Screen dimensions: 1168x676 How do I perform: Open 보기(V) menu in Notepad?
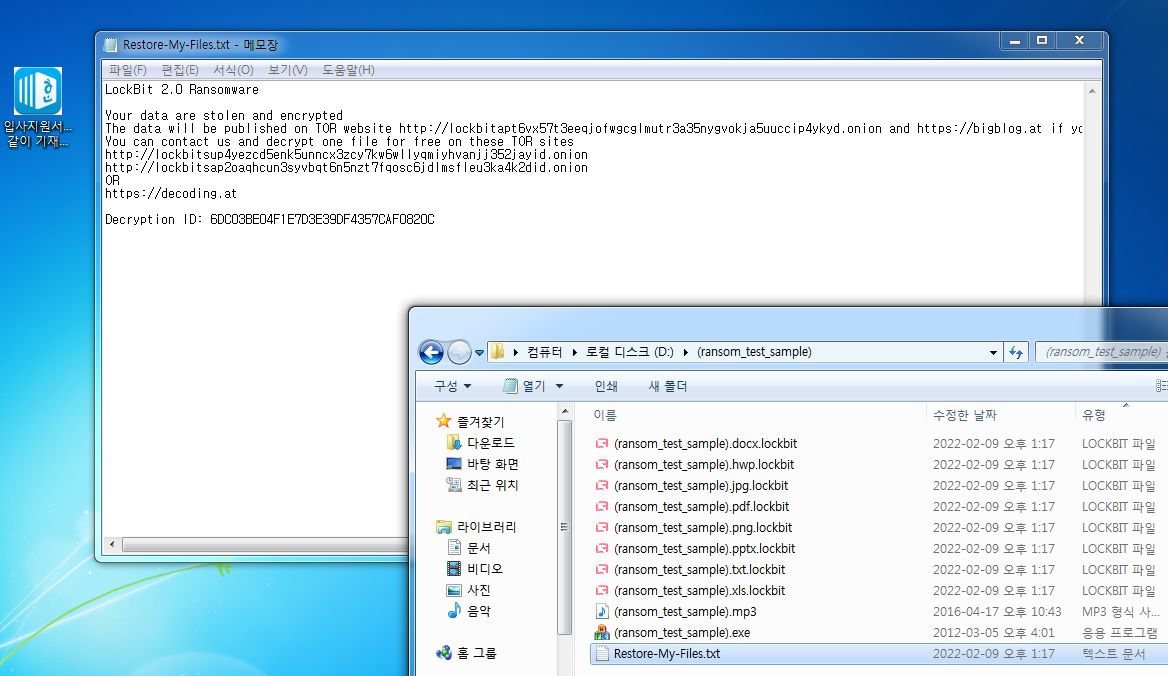(288, 70)
